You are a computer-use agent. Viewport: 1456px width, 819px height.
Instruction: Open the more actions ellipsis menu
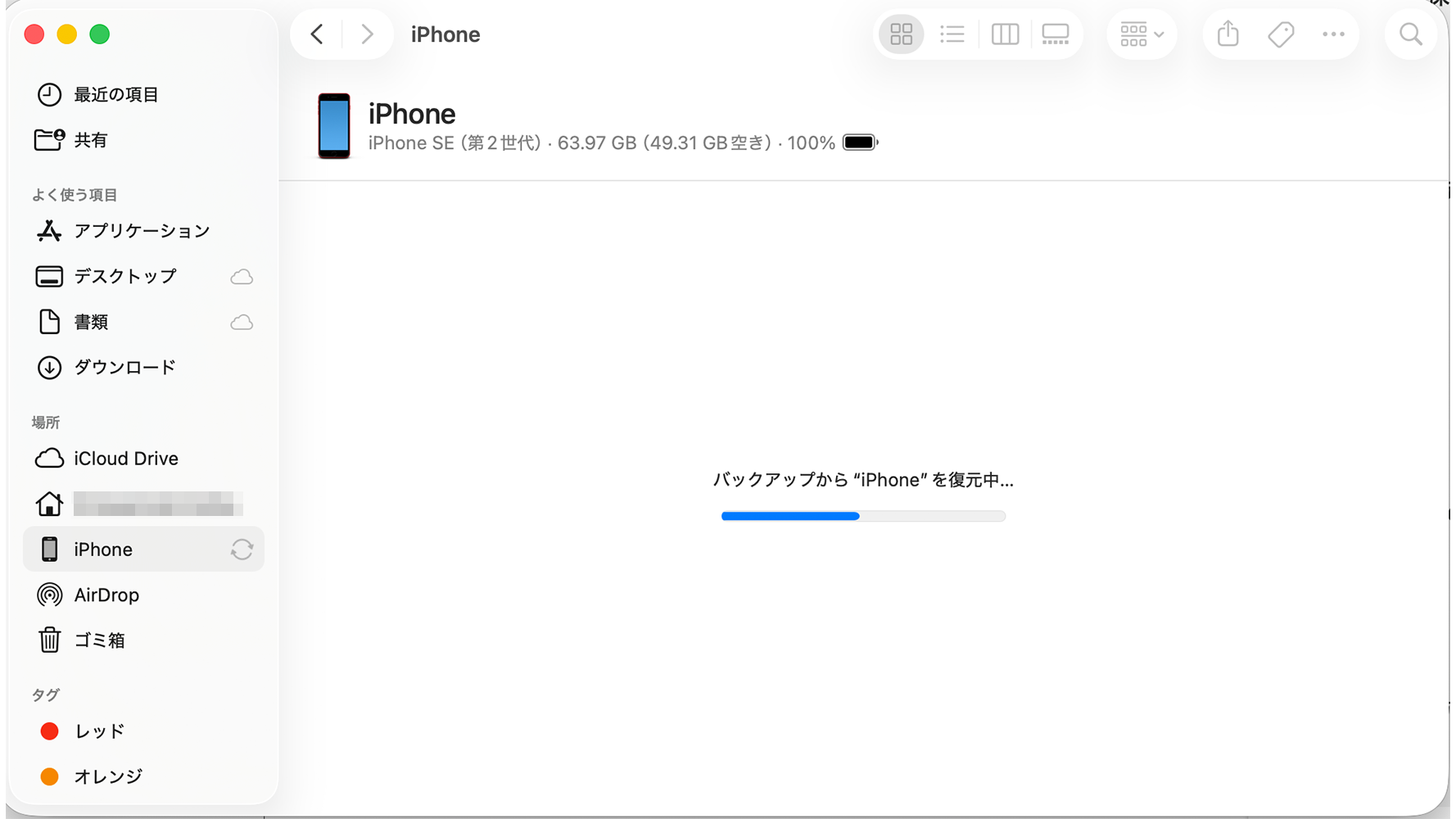[1333, 34]
